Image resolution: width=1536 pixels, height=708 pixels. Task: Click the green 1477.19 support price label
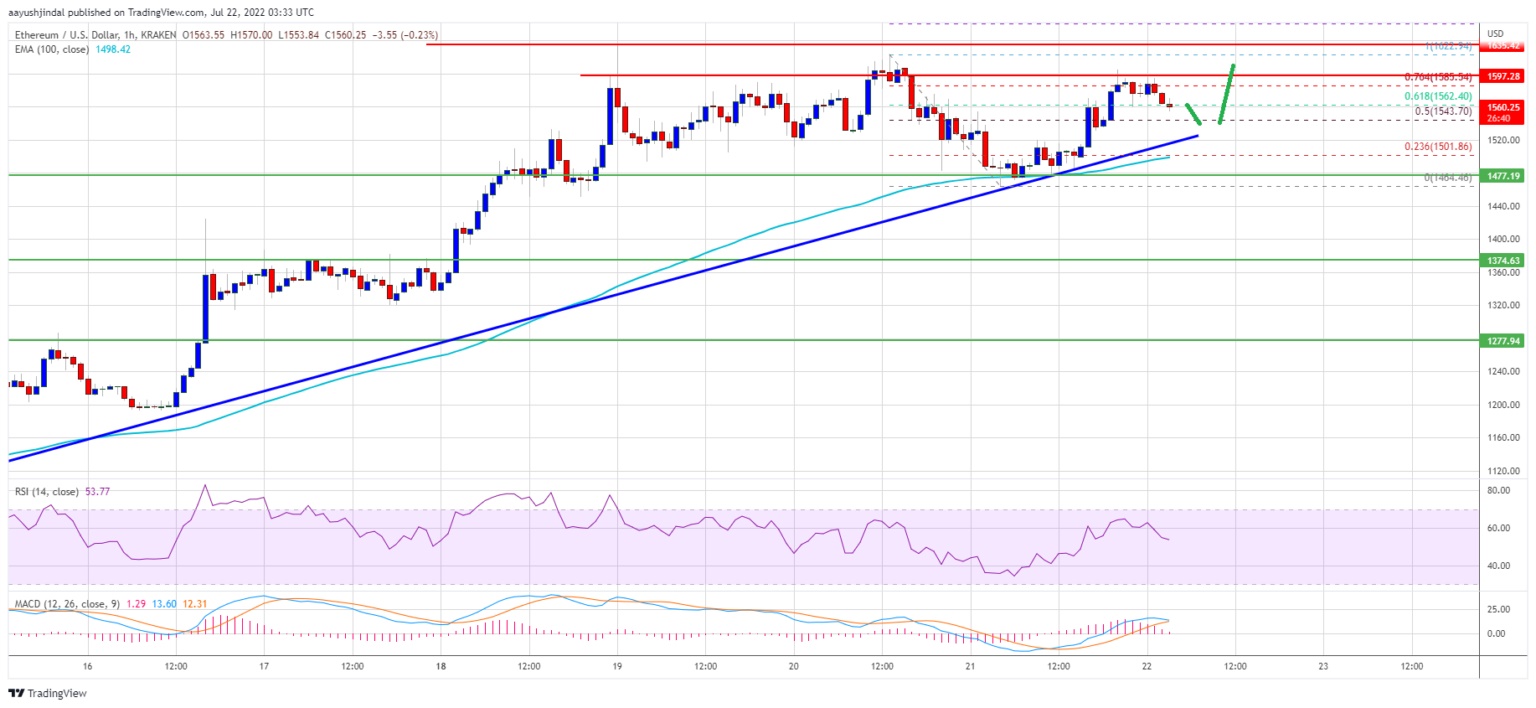pos(1503,175)
